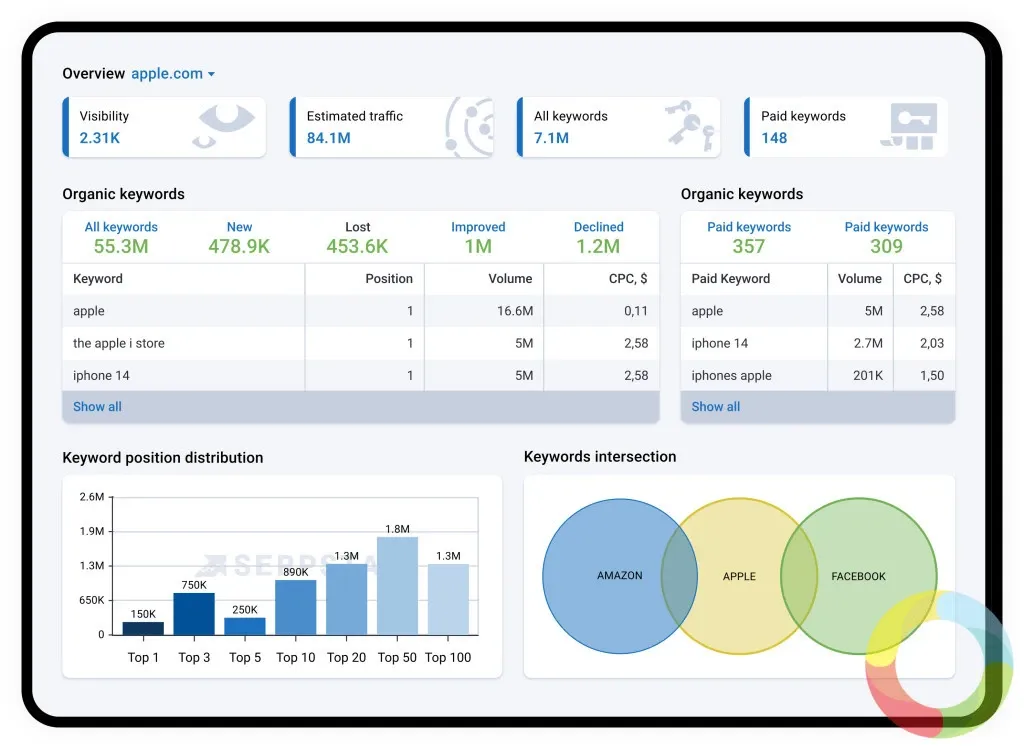Click the eye icon on Visibility card
This screenshot has width=1024, height=749.
coord(223,125)
